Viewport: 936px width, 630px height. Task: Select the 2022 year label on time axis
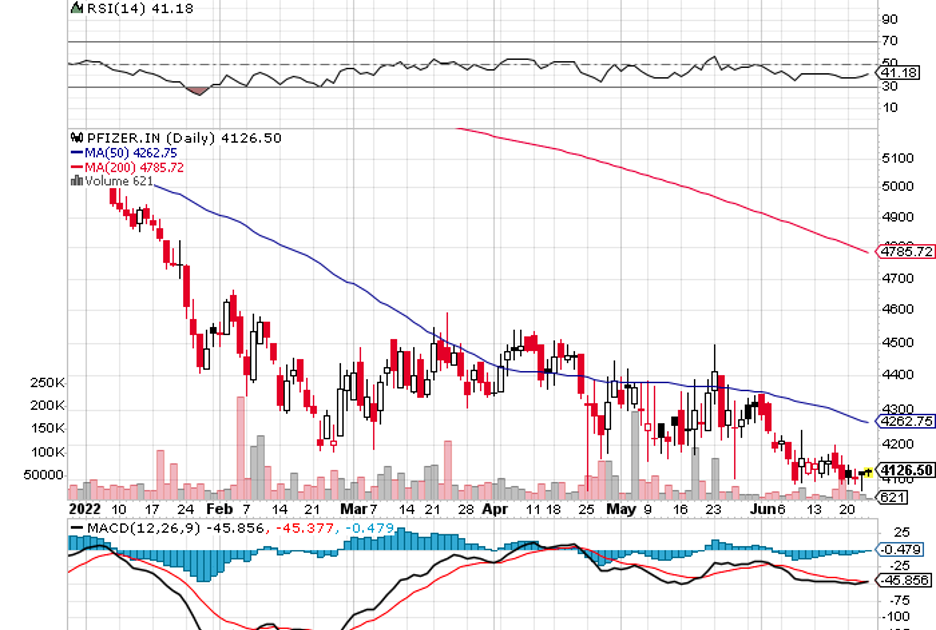[83, 509]
